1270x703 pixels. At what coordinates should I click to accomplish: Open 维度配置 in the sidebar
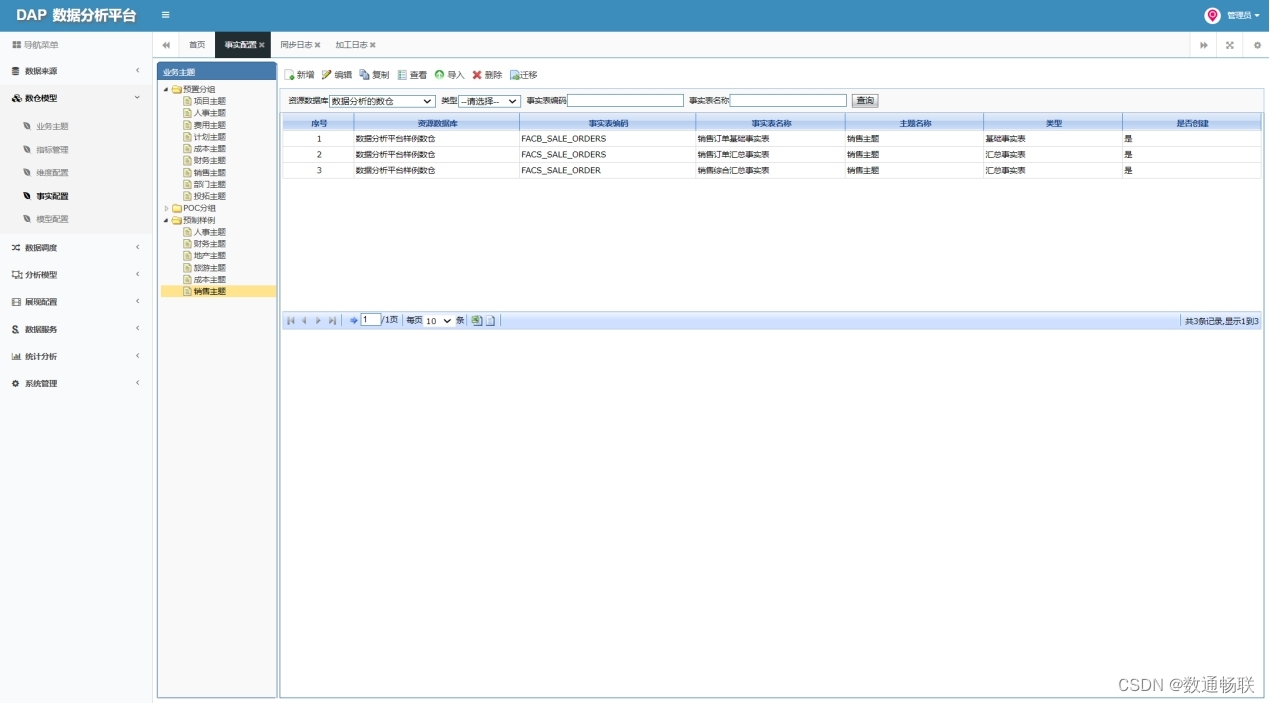click(x=52, y=172)
